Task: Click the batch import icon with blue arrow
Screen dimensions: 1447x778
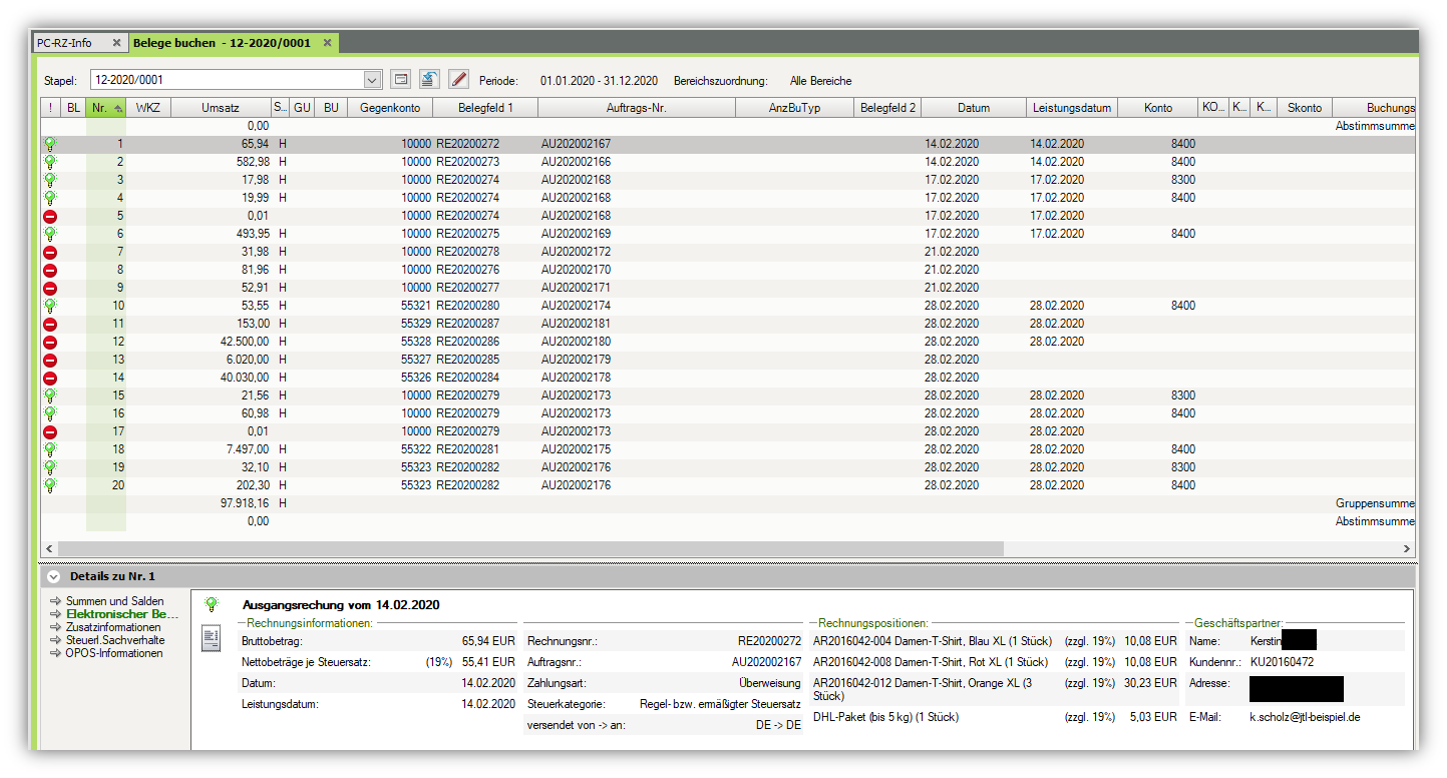Action: point(429,80)
